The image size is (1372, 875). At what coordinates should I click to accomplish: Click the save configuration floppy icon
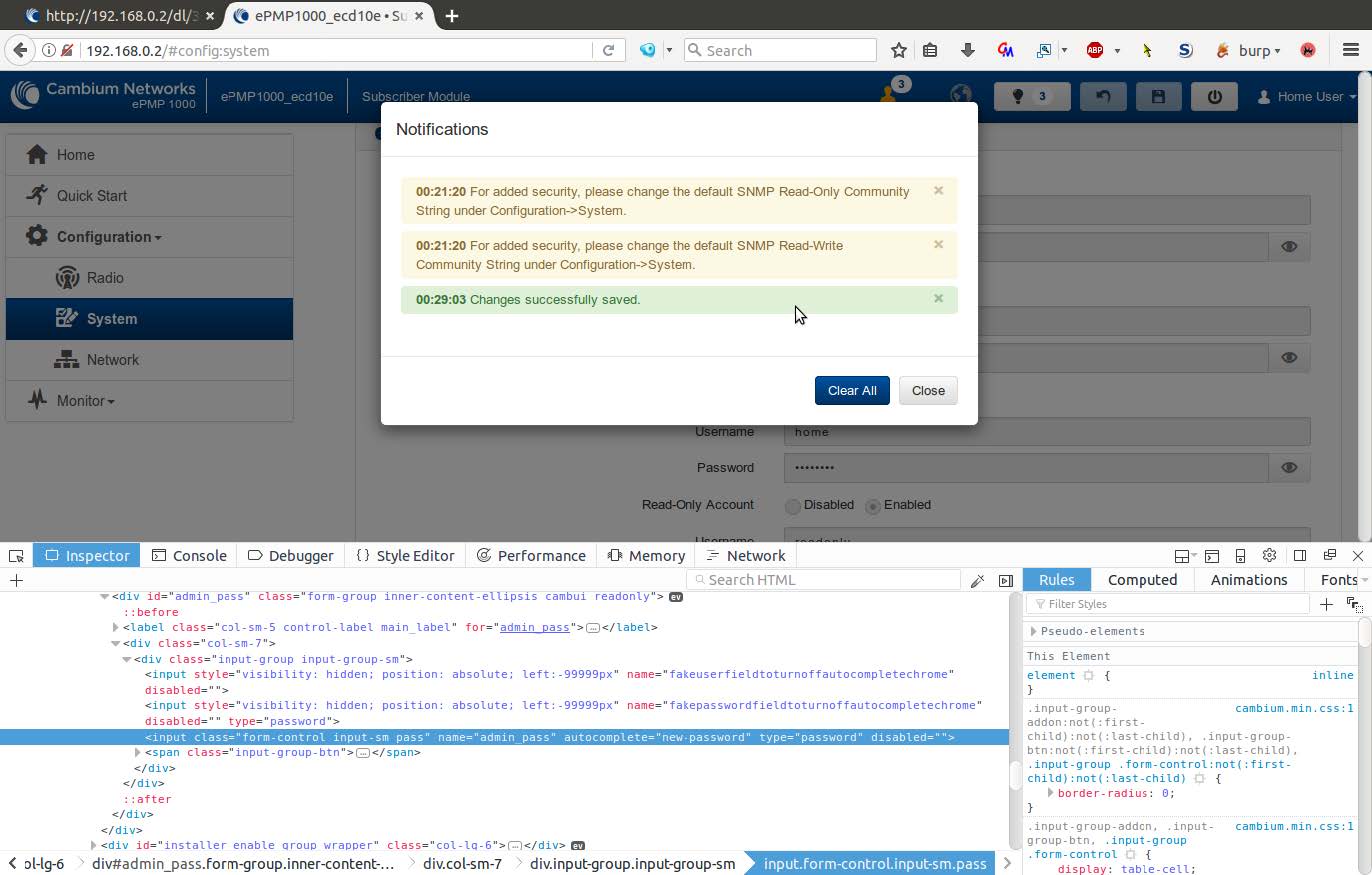[x=1158, y=97]
